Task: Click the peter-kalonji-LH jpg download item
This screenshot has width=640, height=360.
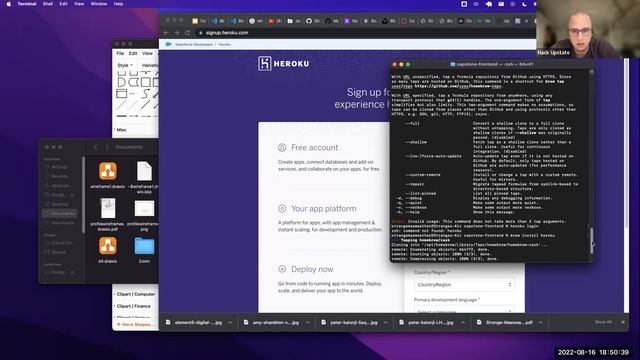Action: point(428,322)
